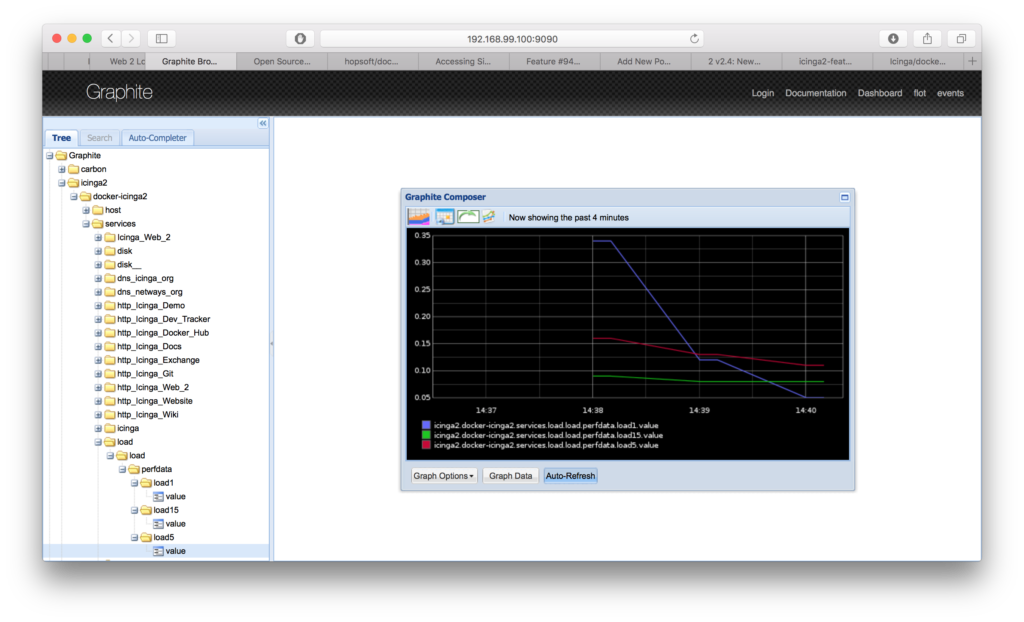Open the Dashboard link
Viewport: 1024px width, 622px height.
point(880,93)
